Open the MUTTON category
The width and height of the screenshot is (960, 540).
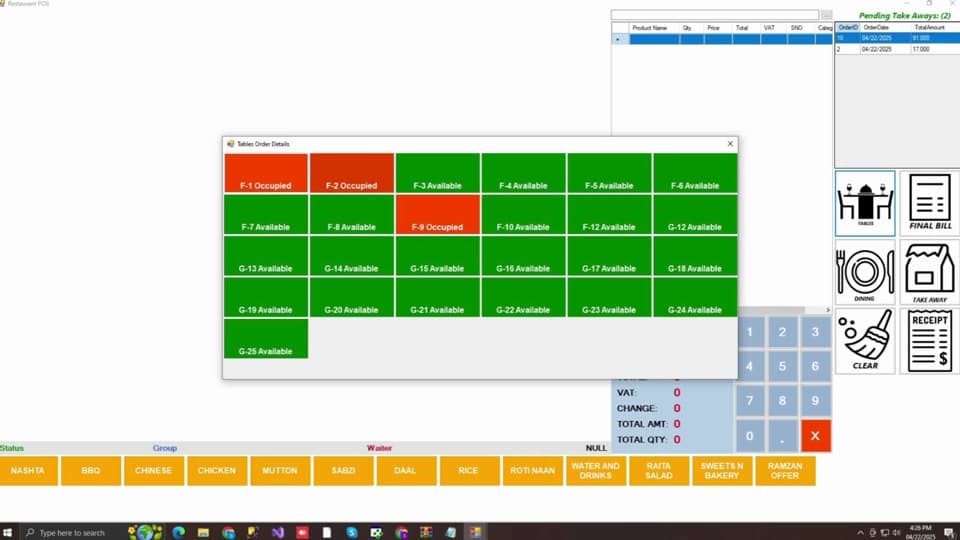[x=280, y=471]
